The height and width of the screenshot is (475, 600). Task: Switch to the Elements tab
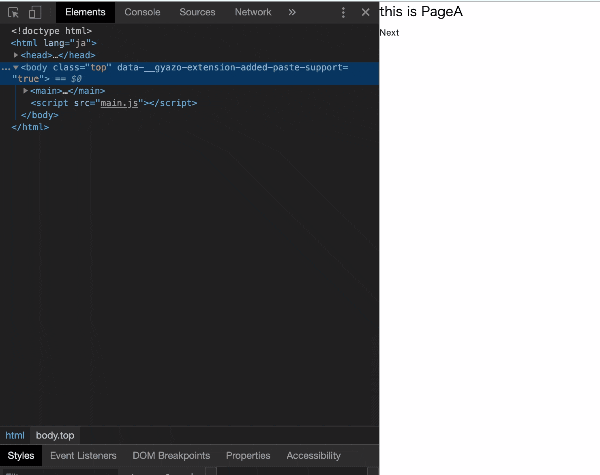tap(85, 12)
